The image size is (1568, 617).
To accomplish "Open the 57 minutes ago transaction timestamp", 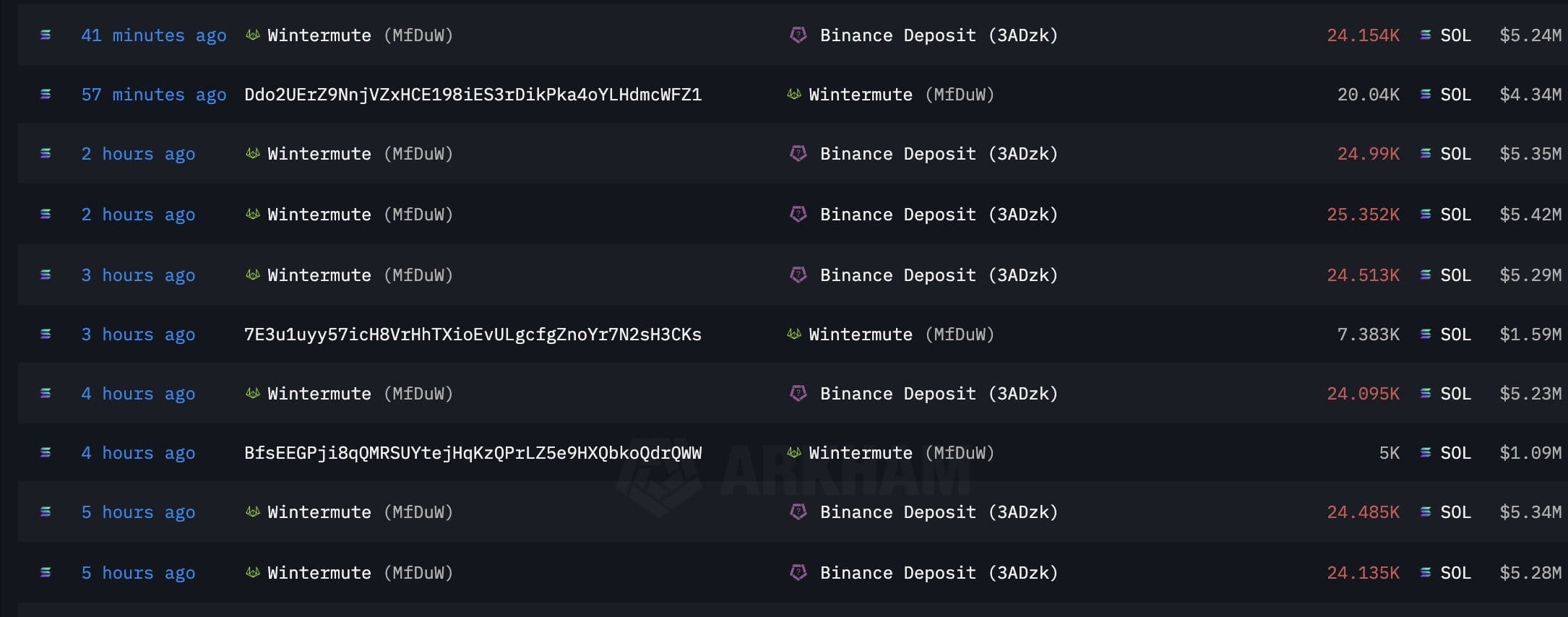I will tap(154, 95).
